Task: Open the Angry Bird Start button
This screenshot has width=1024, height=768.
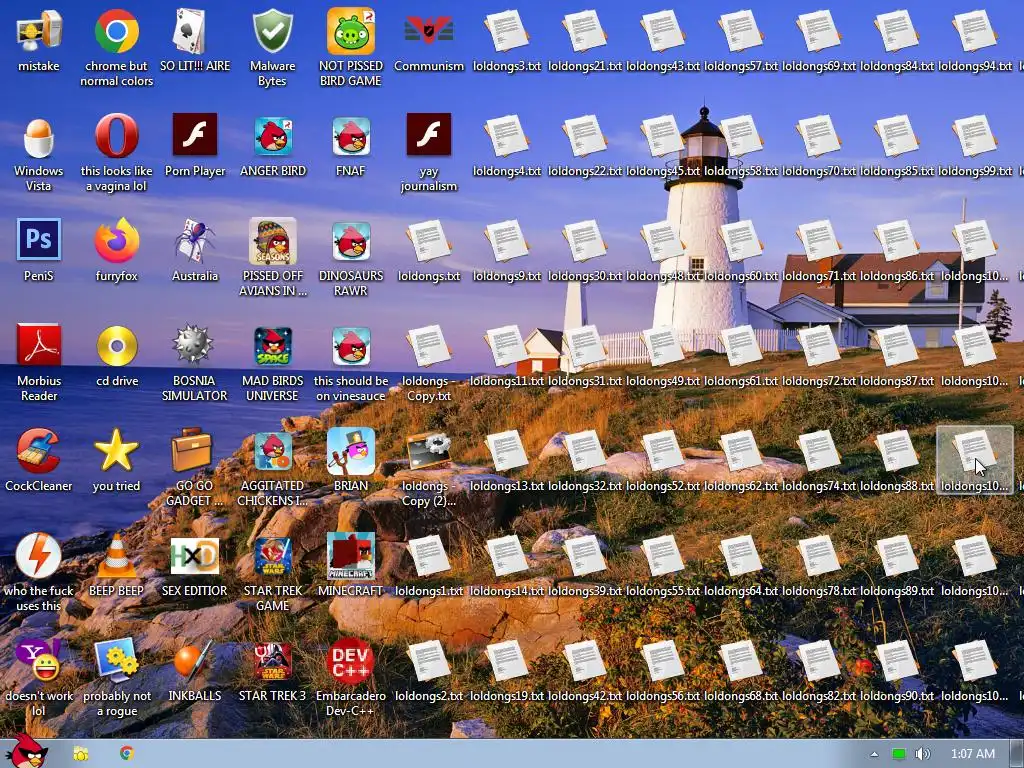Action: [27, 751]
